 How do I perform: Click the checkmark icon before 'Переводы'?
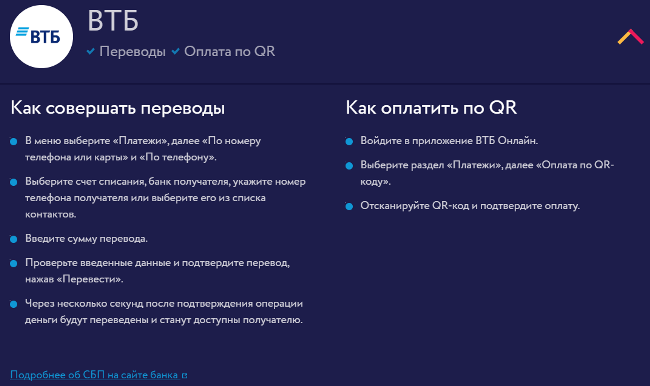pyautogui.click(x=91, y=51)
